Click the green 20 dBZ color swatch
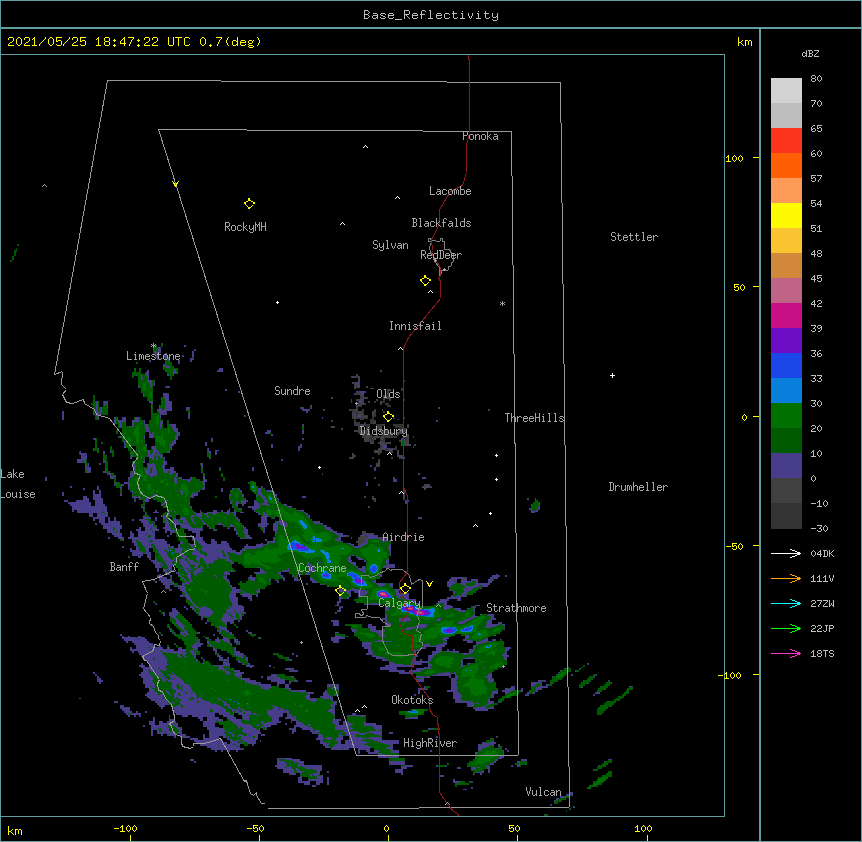The width and height of the screenshot is (862, 842). tap(786, 416)
